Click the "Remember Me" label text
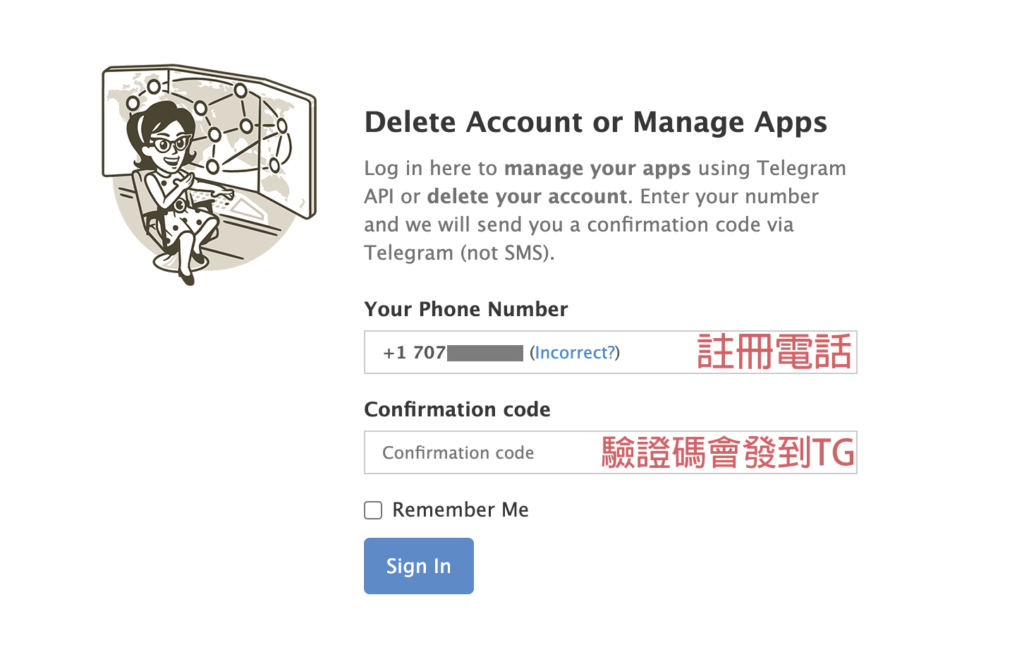 [460, 510]
